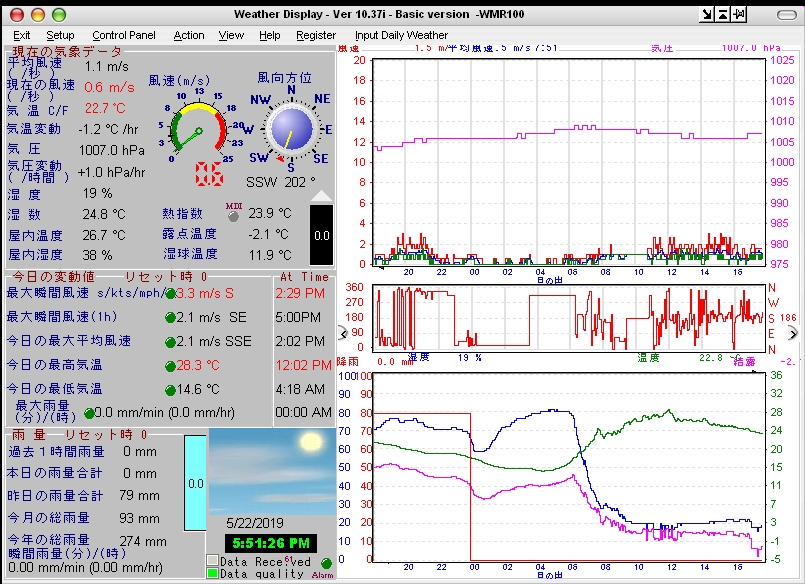Screen dimensions: 805x584
Task: Click the black 0.0 gauge box
Action: tap(321, 235)
